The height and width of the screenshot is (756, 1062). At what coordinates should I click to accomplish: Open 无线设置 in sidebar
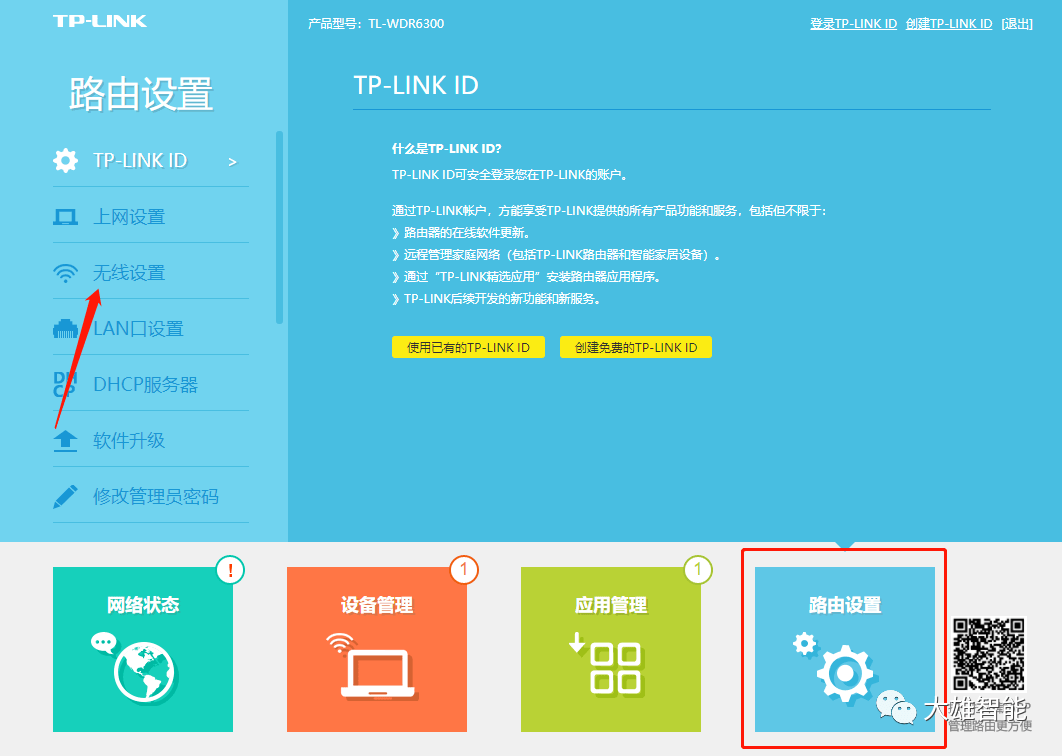point(151,272)
